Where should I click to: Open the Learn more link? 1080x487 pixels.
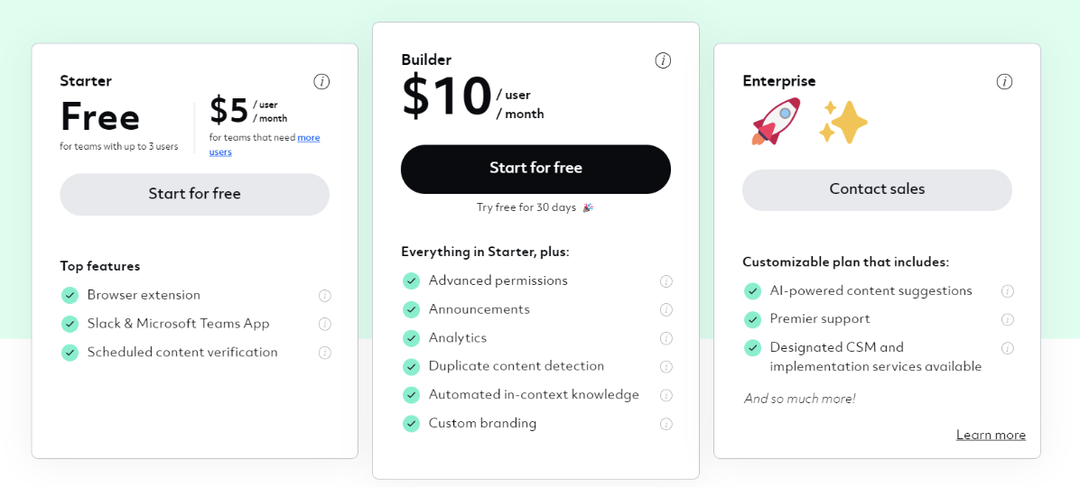click(990, 435)
